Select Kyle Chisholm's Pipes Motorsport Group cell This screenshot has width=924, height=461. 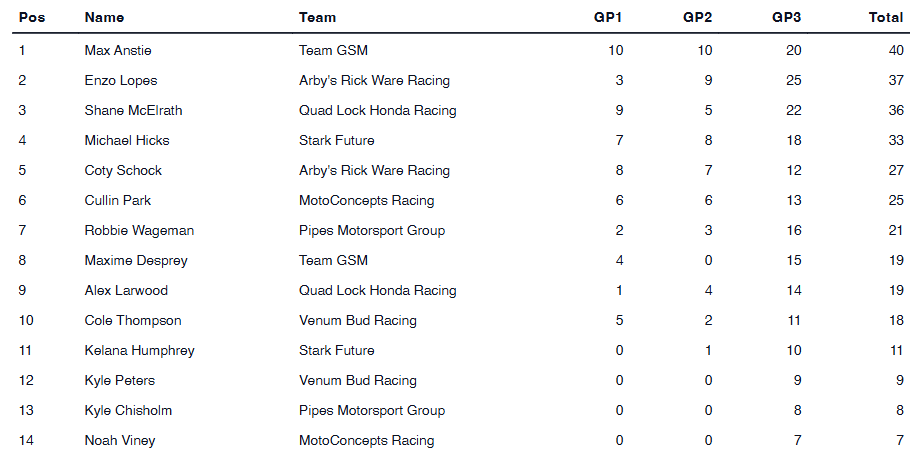[372, 410]
